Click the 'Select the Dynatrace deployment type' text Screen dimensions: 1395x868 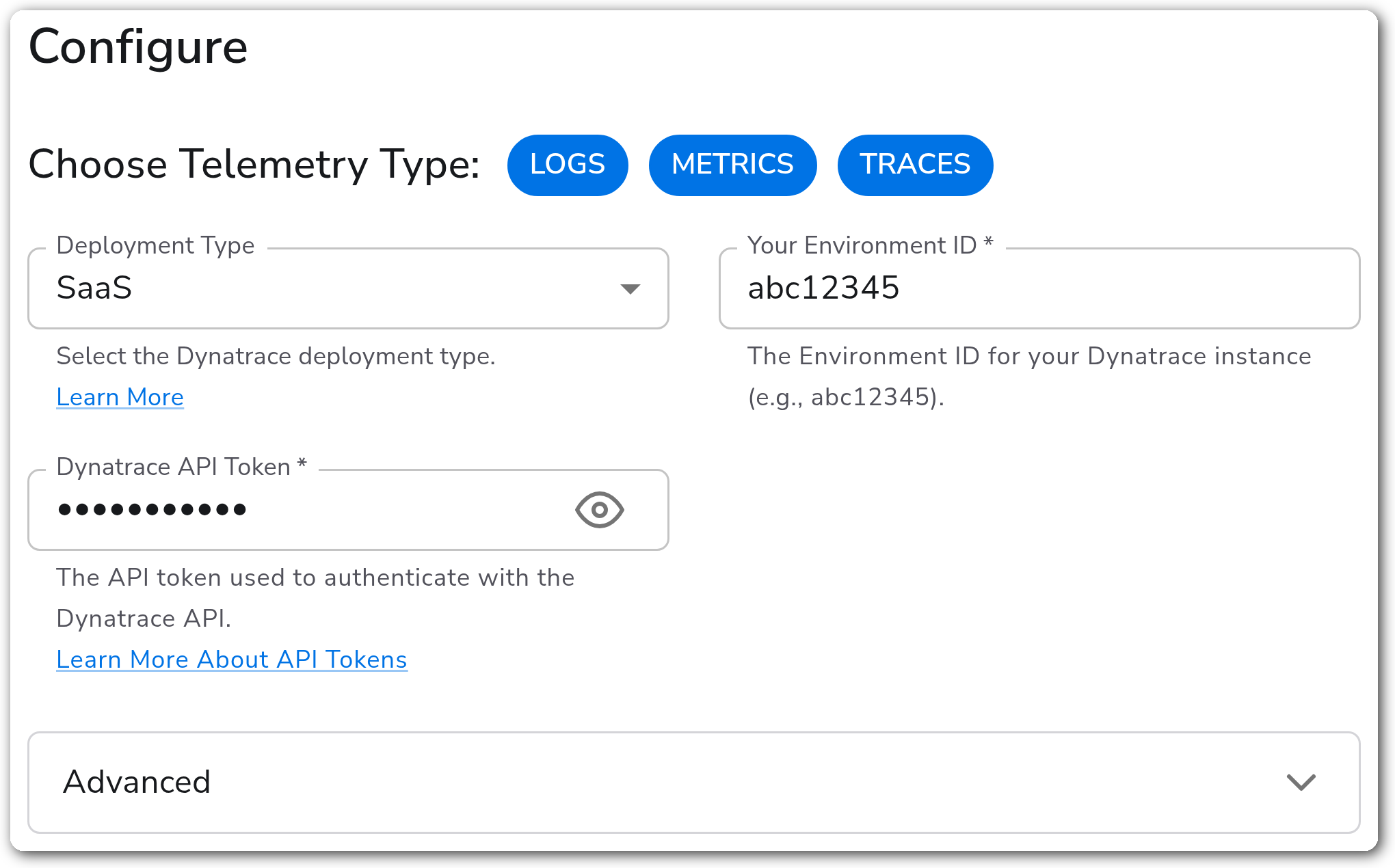pyautogui.click(x=276, y=356)
